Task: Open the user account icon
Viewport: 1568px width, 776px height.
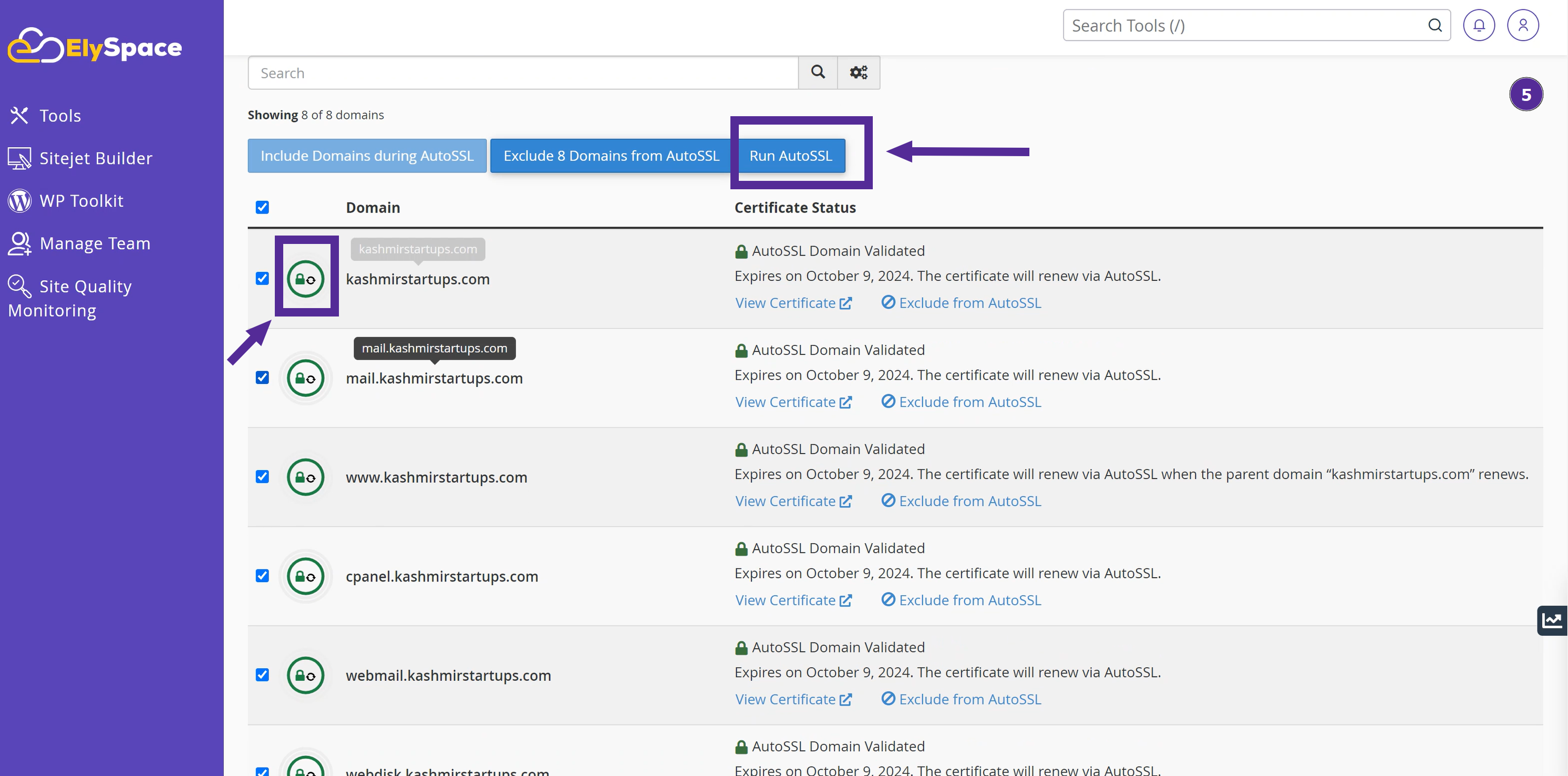Action: (1522, 25)
